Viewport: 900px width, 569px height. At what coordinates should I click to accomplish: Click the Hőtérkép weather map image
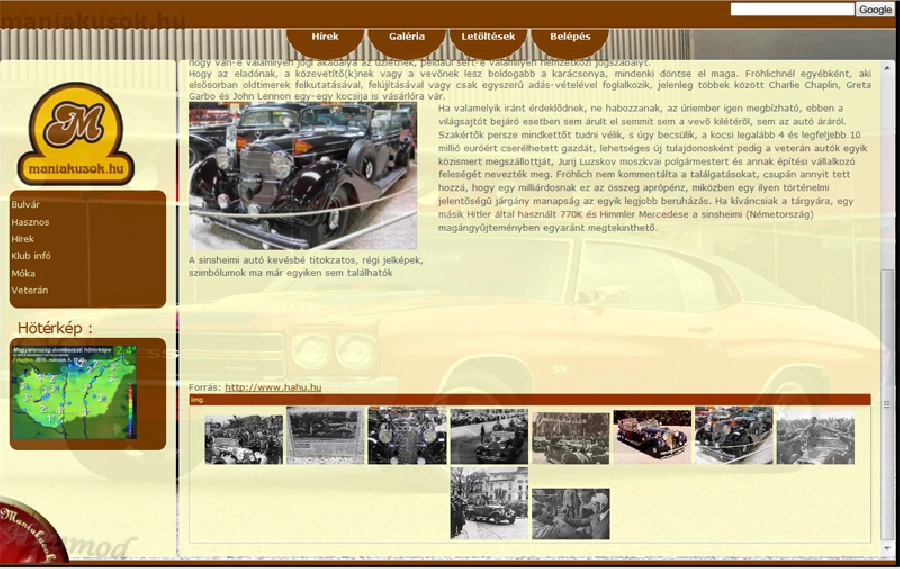[x=74, y=391]
